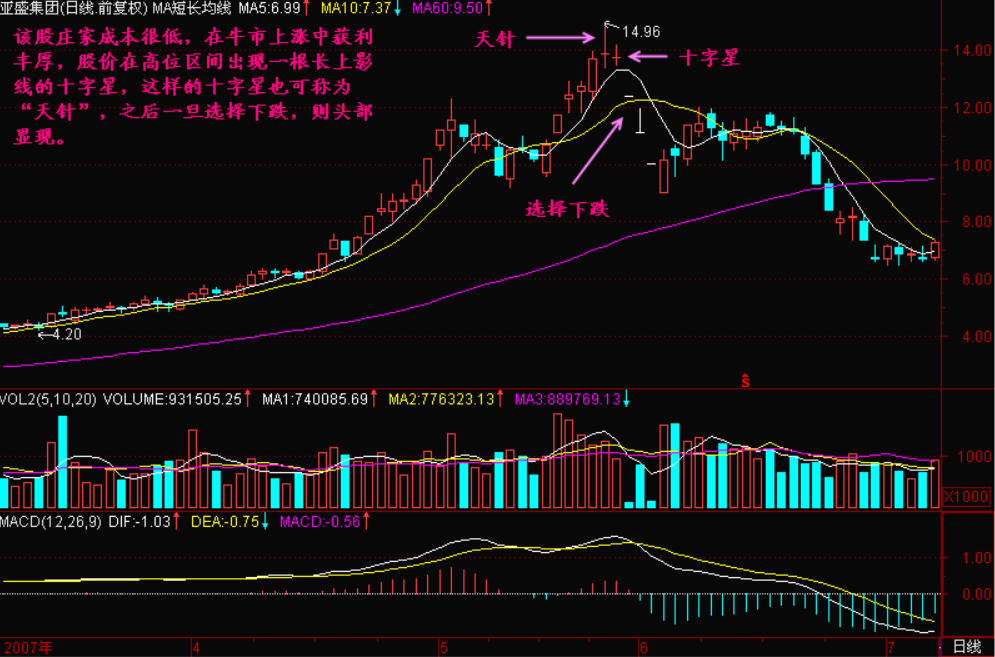Click the red up arrow after VOLUME:931505.25

(248, 399)
